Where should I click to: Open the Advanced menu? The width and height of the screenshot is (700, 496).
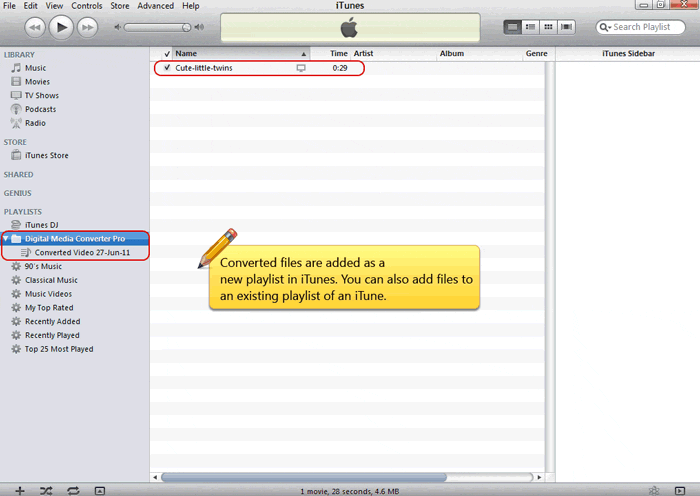coord(155,6)
